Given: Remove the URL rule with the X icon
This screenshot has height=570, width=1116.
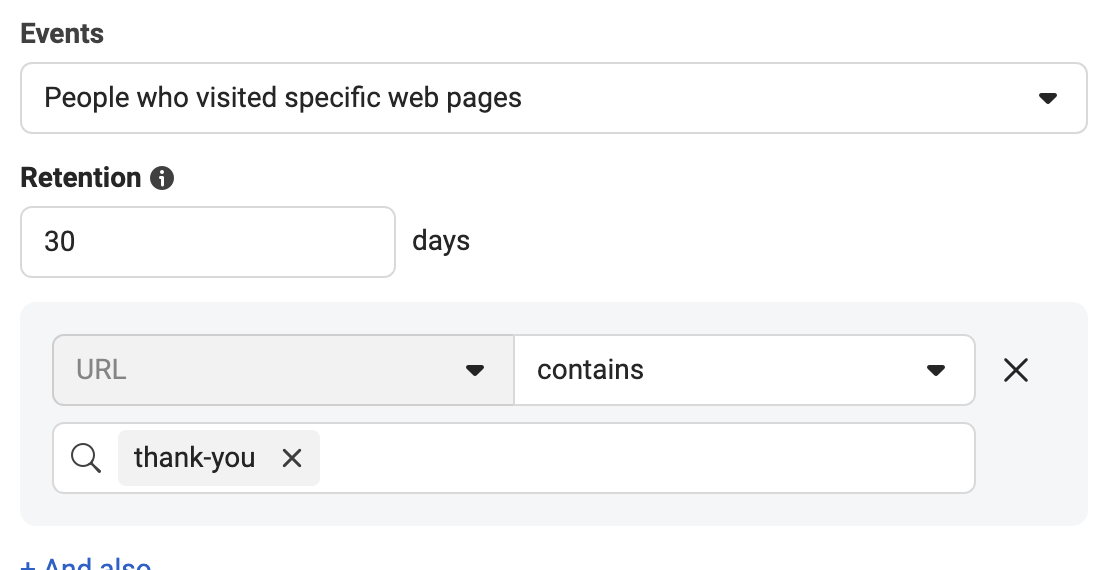Looking at the screenshot, I should (x=1016, y=370).
